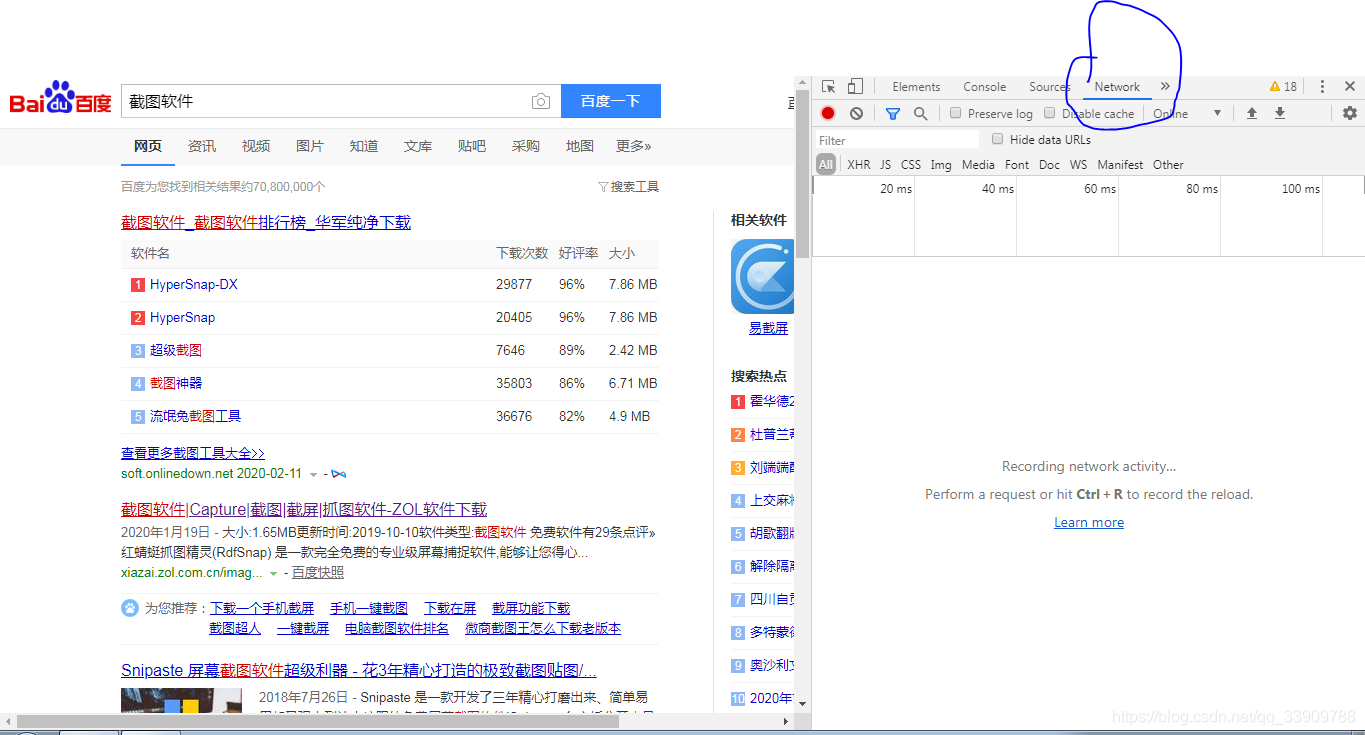The image size is (1365, 735).
Task: Enable Preserve log checkbox
Action: click(956, 113)
